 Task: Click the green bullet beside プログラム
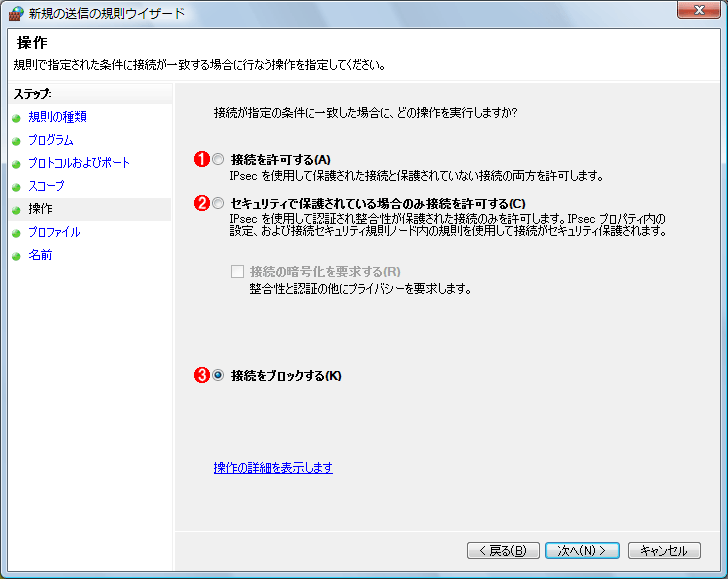(x=16, y=141)
